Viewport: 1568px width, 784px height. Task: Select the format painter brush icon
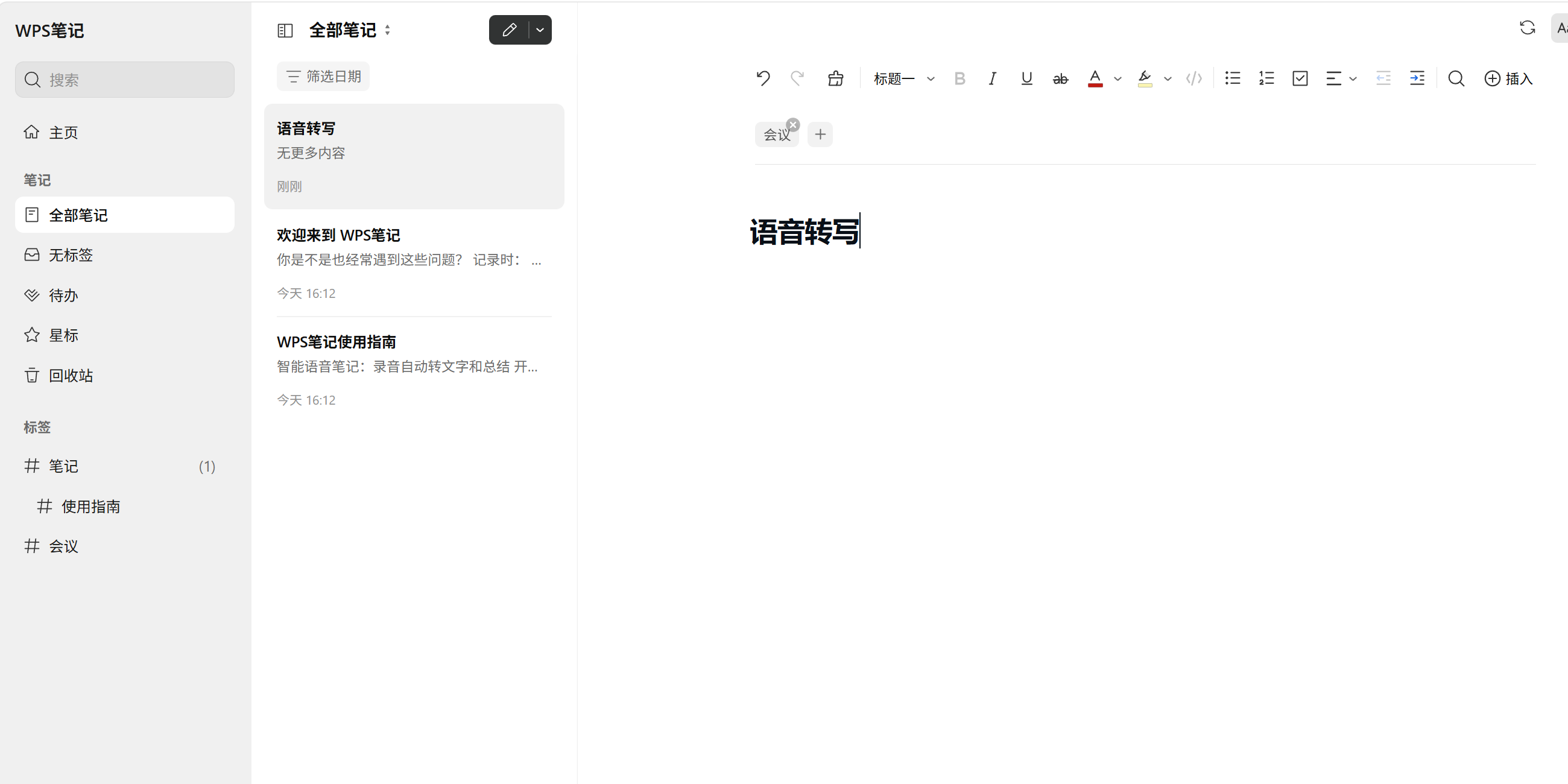[836, 78]
